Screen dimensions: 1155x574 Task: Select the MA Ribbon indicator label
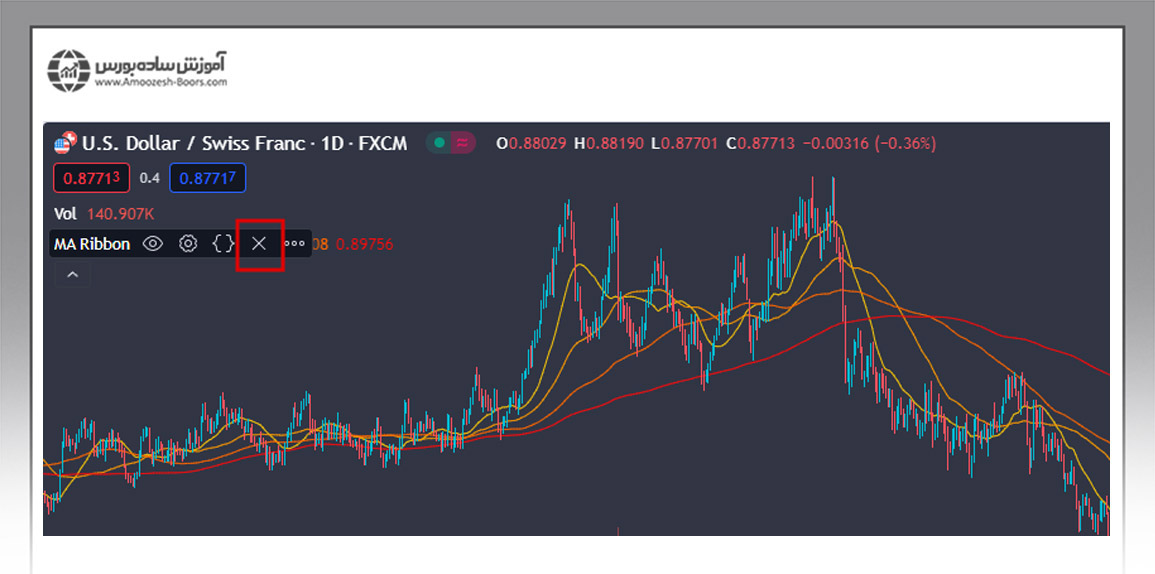(92, 243)
